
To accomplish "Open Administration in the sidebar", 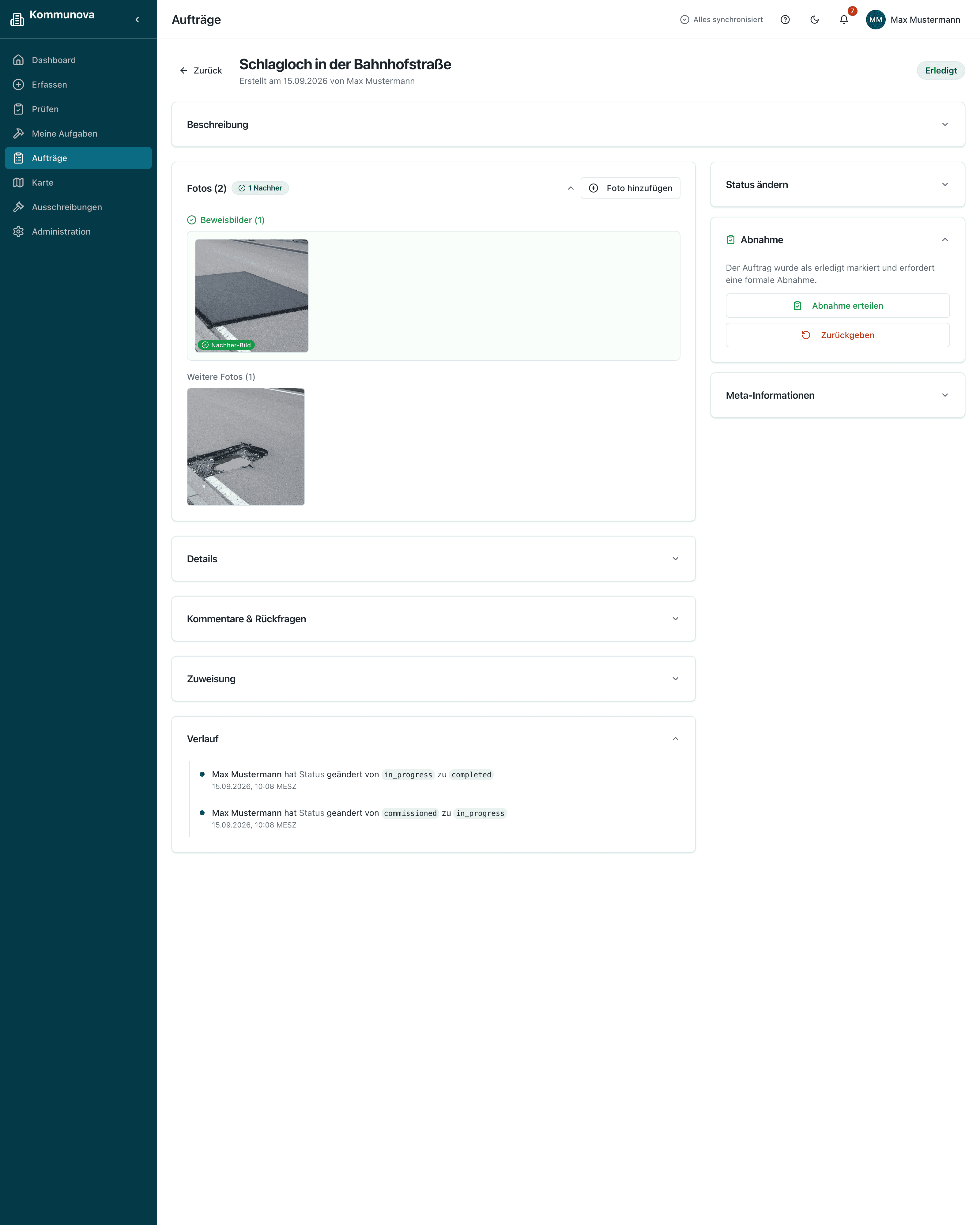I will [78, 231].
